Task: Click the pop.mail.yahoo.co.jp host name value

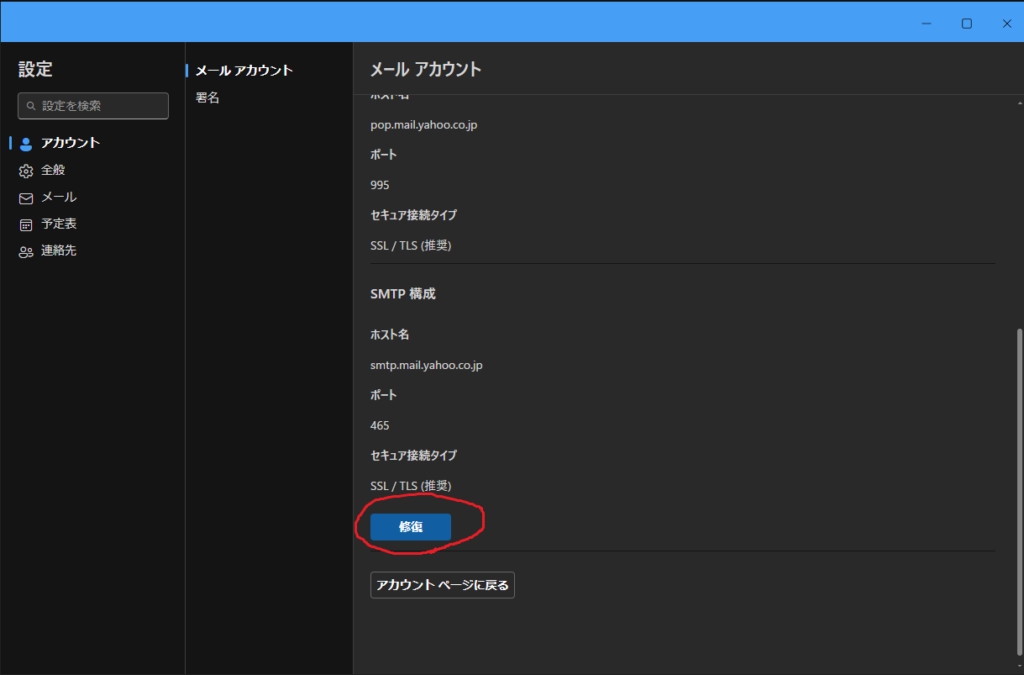Action: tap(424, 125)
